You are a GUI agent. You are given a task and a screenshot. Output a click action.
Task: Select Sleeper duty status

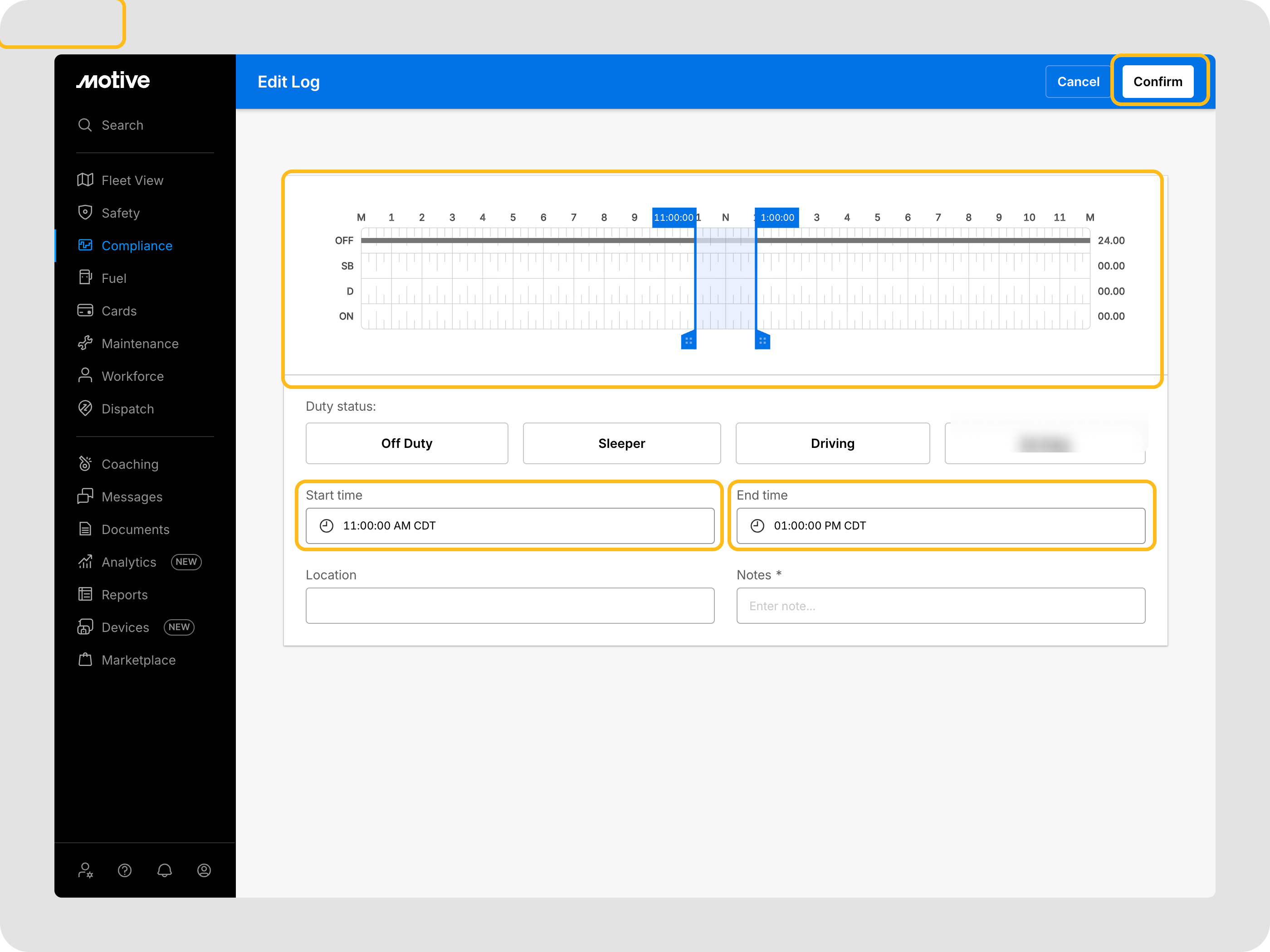621,443
